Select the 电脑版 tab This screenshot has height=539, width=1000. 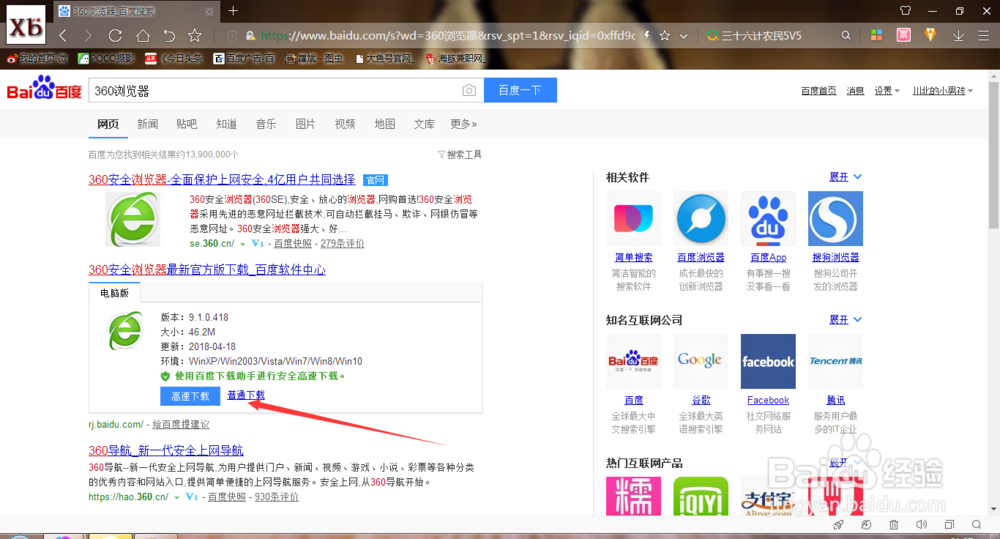tap(115, 293)
